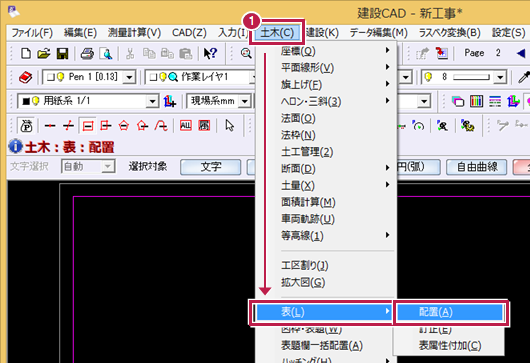Open the 現場系mm unit dropdown
Image resolution: width=530 pixels, height=363 pixels.
click(x=245, y=101)
